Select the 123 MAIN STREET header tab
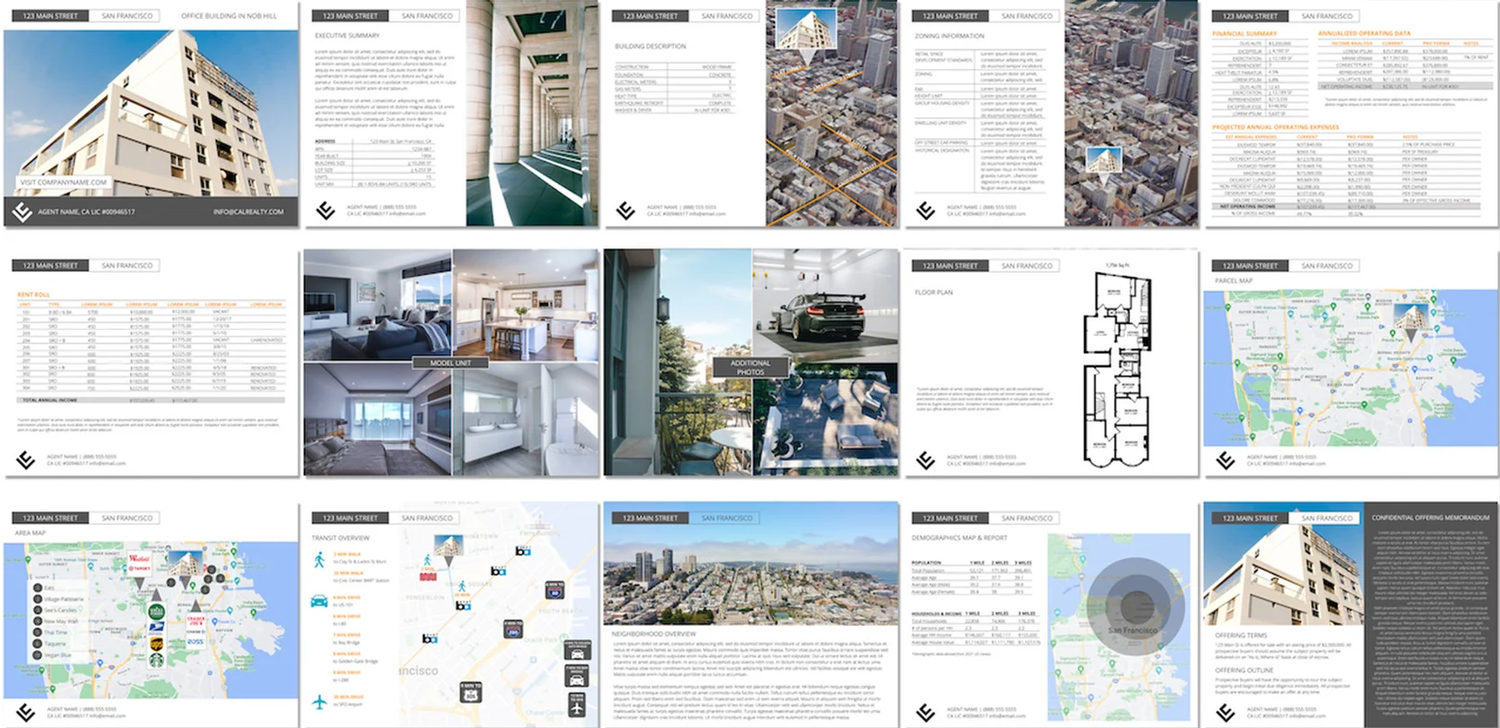Viewport: 1500px width, 728px height. (x=50, y=15)
